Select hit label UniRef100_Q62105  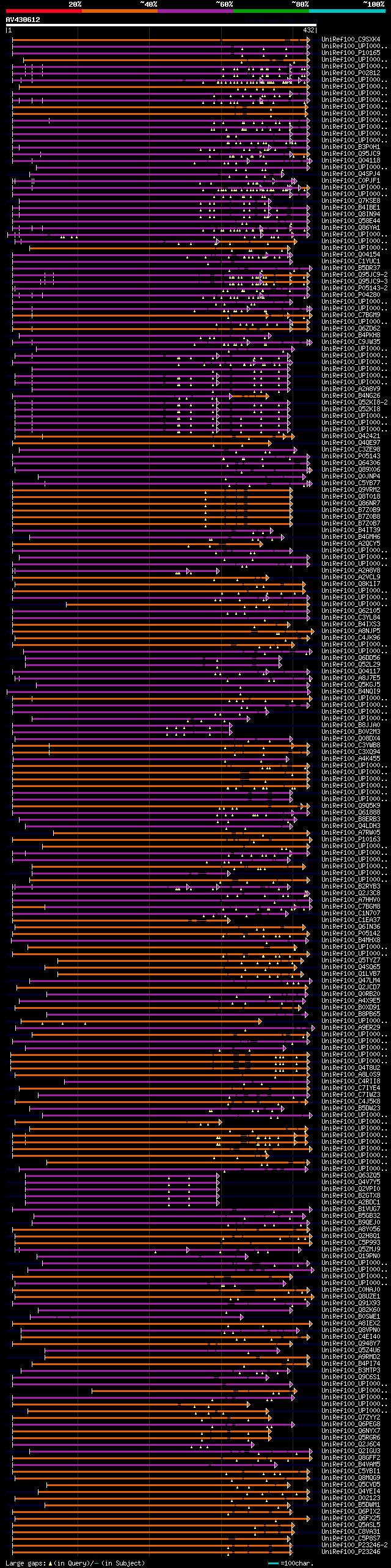(351, 611)
